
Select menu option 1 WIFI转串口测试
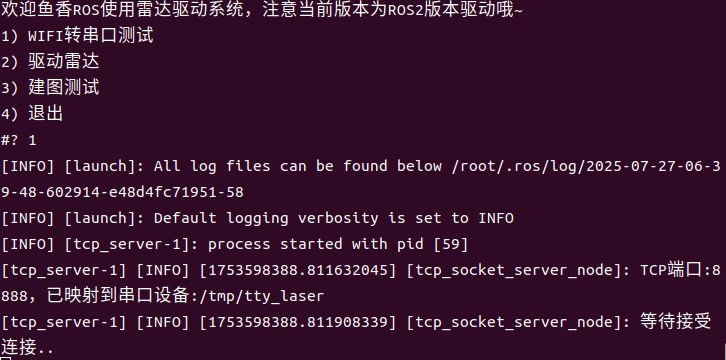coord(77,36)
